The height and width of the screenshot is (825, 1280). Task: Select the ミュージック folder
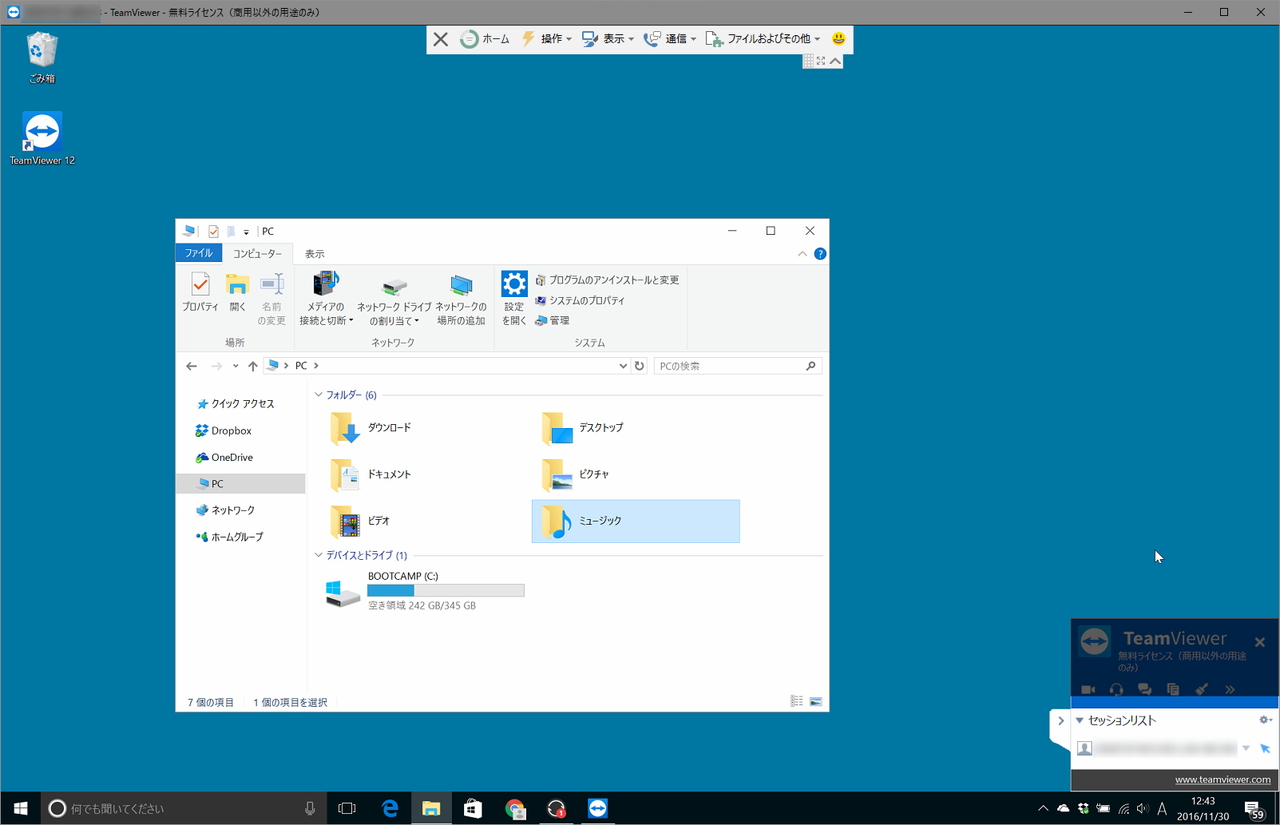(636, 522)
